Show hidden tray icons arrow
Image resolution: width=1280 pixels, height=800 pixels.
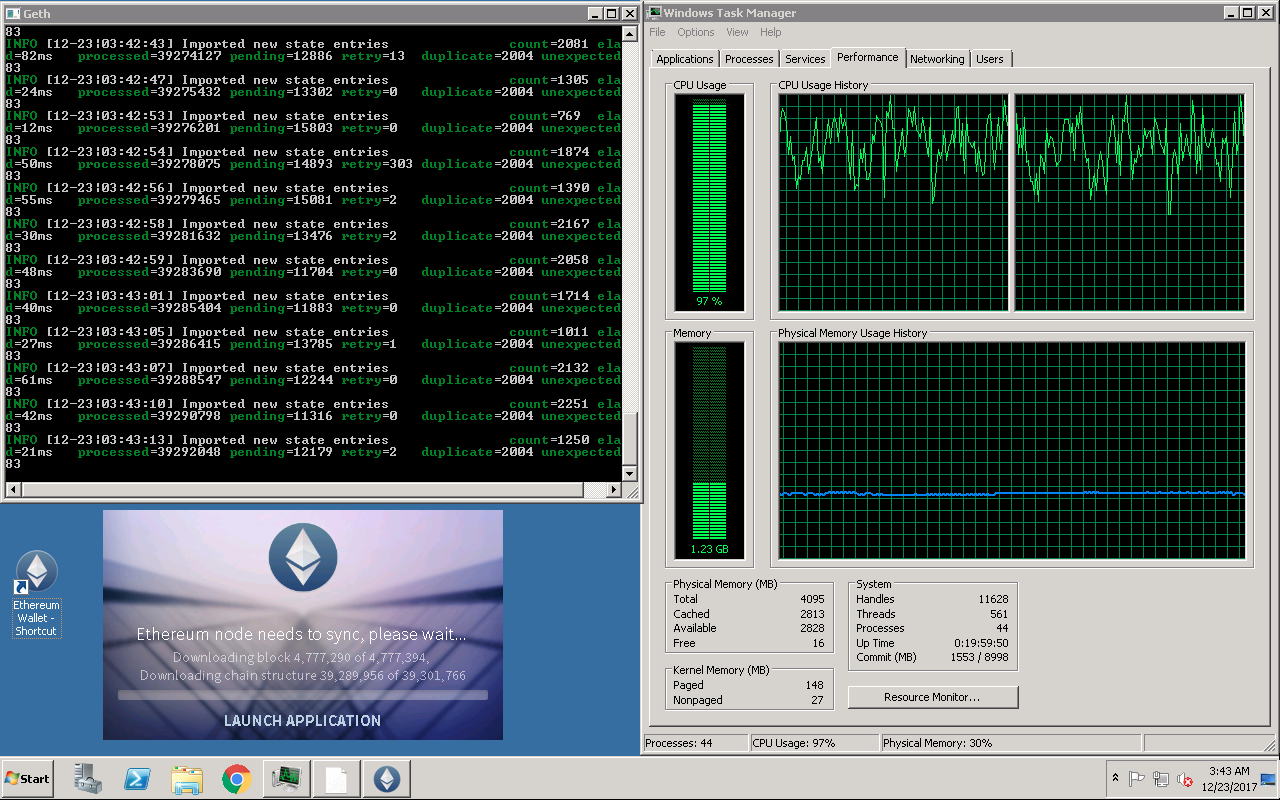1115,779
